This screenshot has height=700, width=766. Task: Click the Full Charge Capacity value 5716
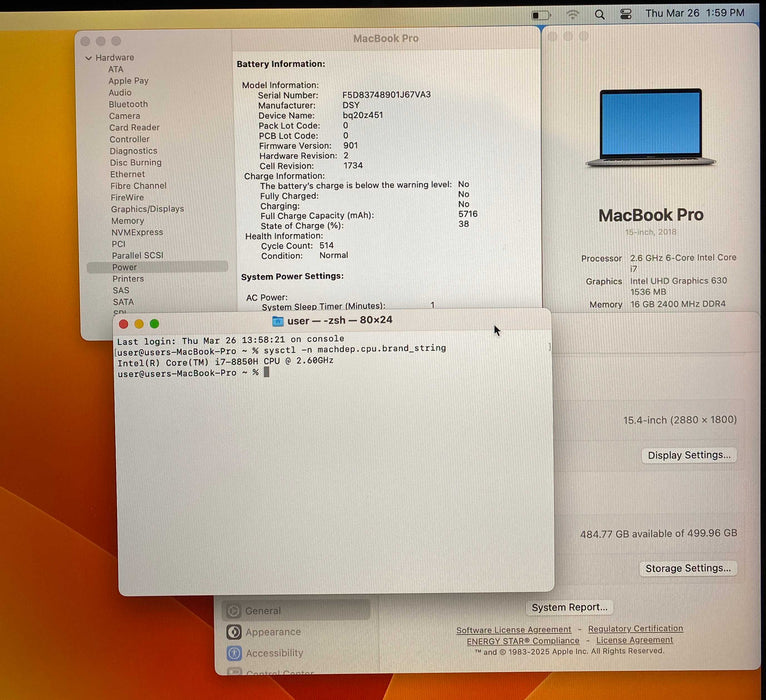468,214
